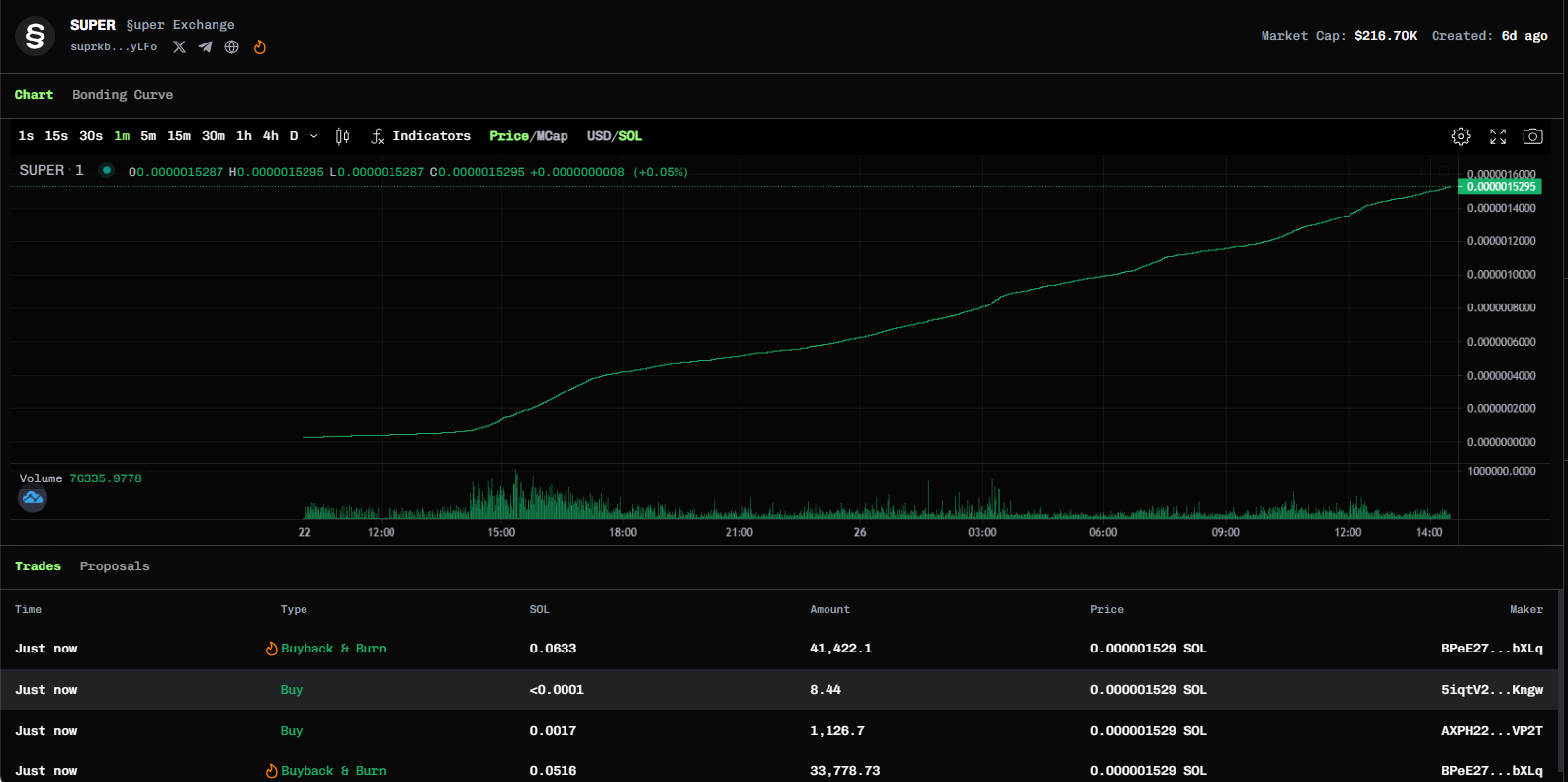Open the candlestick chart style icon
The image size is (1568, 782).
coord(342,136)
